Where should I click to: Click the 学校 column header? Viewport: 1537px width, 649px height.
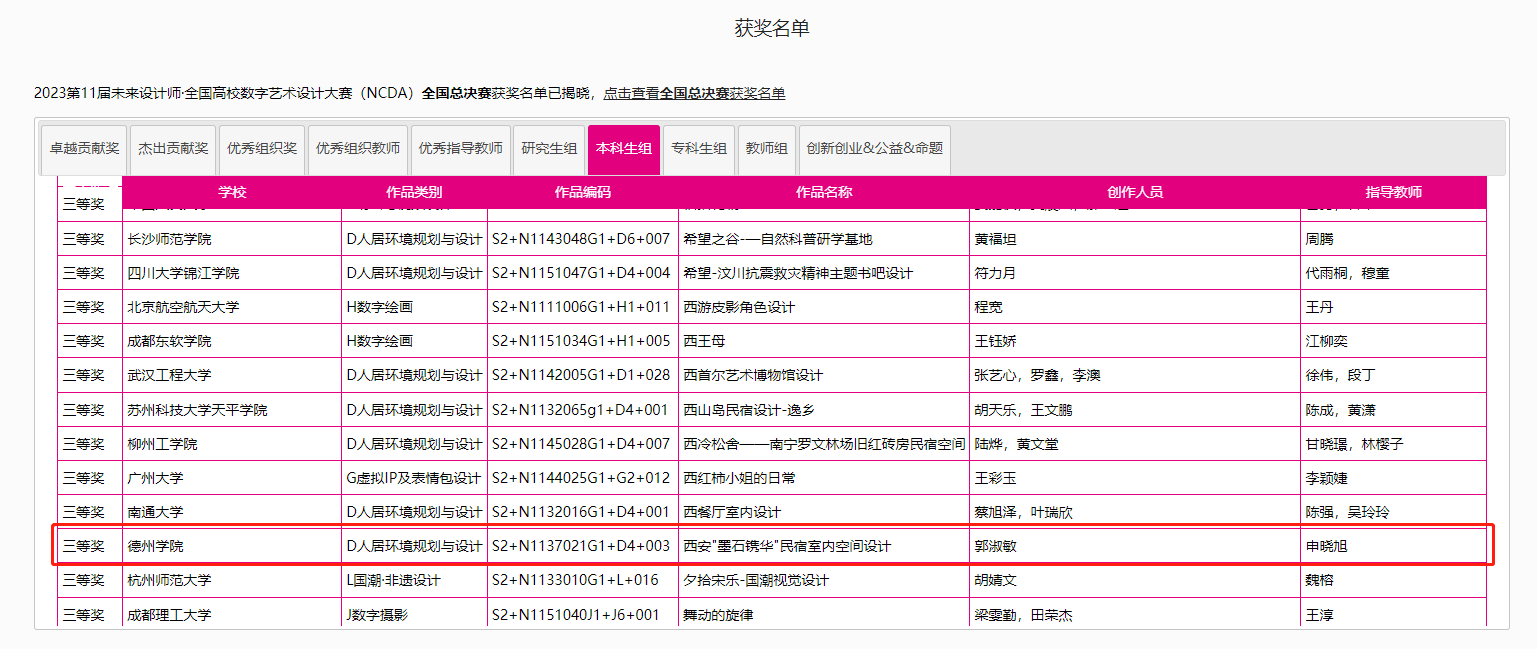coord(232,192)
